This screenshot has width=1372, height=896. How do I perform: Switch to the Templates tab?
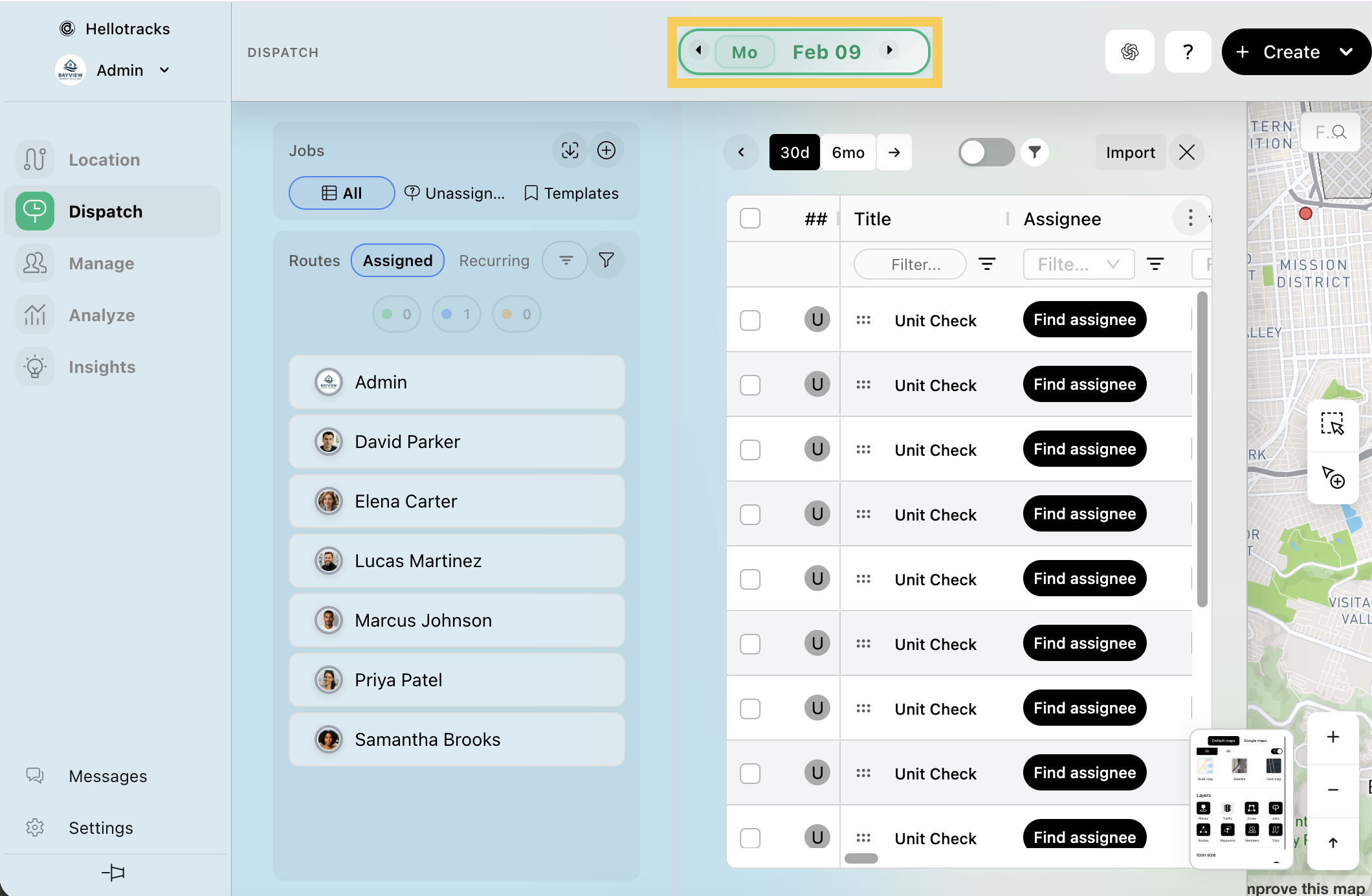tap(571, 193)
